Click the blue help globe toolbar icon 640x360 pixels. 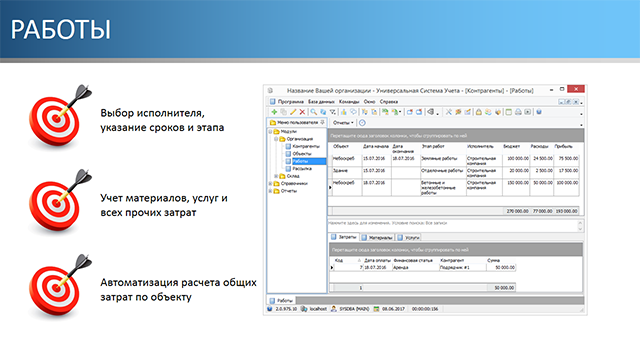click(x=539, y=112)
